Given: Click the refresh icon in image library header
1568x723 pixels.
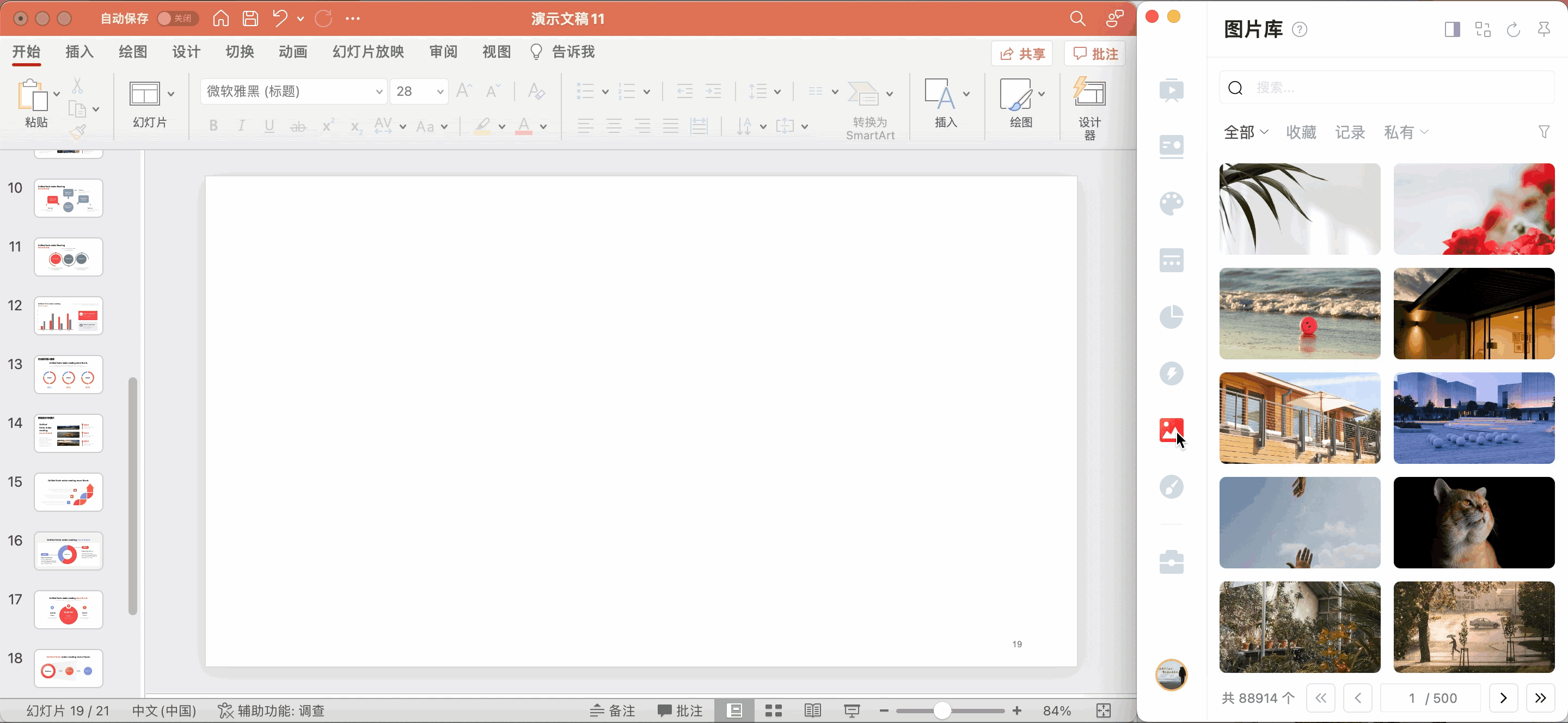Looking at the screenshot, I should [x=1513, y=29].
